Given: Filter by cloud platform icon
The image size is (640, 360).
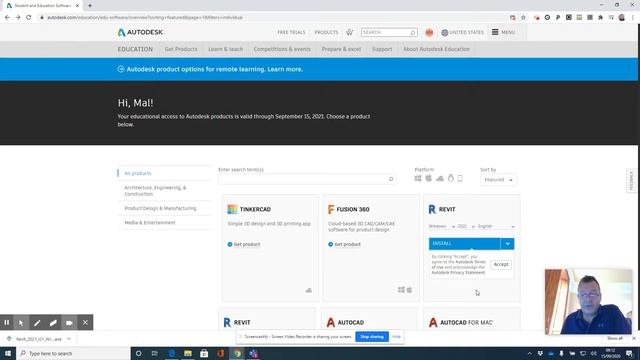Looking at the screenshot, I should [440, 178].
